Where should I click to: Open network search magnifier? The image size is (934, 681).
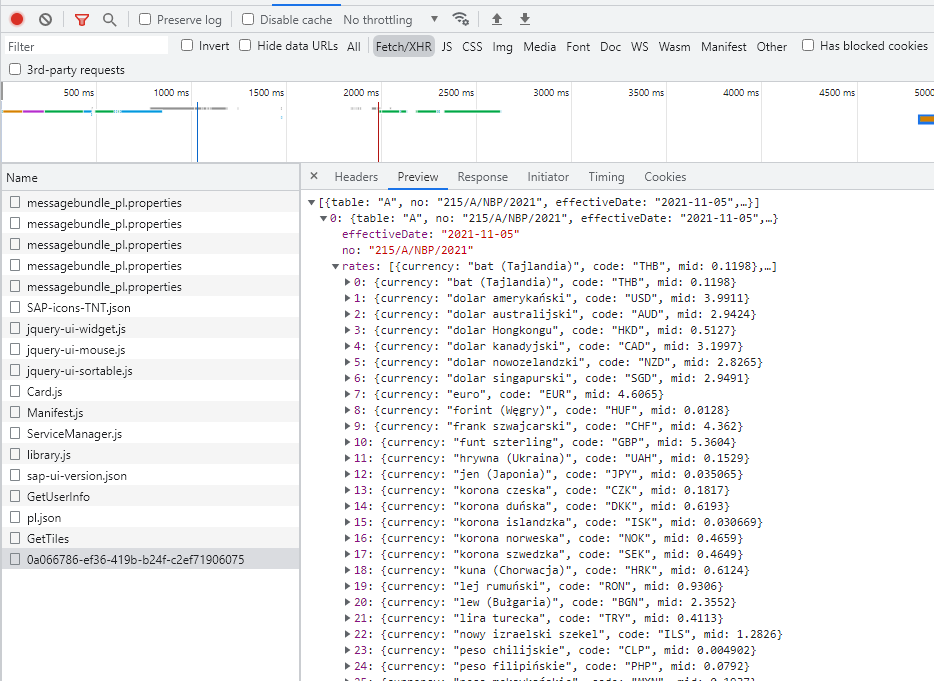[110, 20]
